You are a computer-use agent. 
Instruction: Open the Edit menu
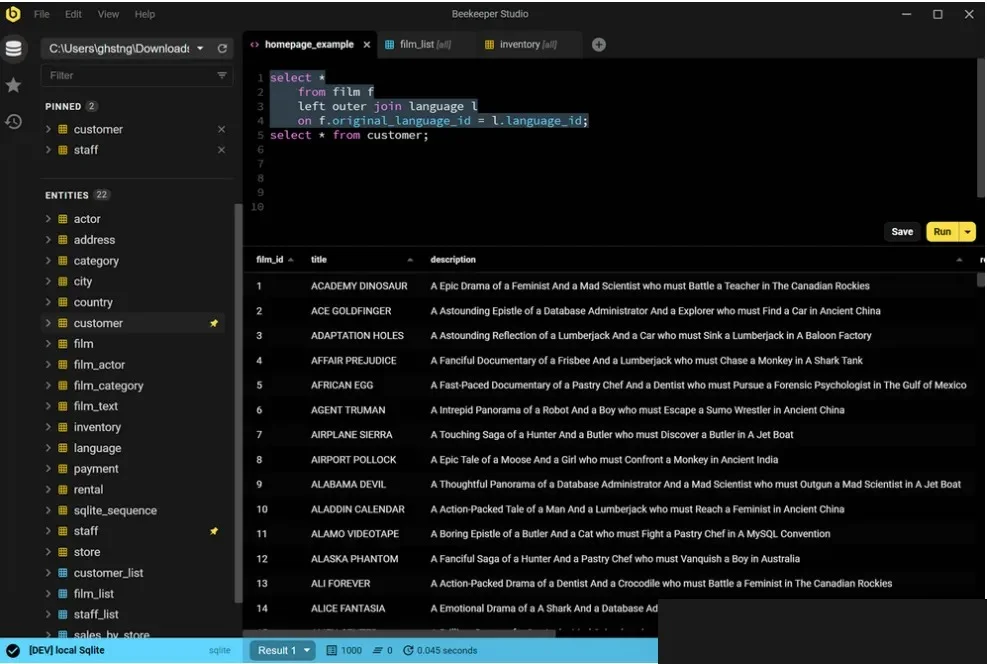[x=73, y=14]
